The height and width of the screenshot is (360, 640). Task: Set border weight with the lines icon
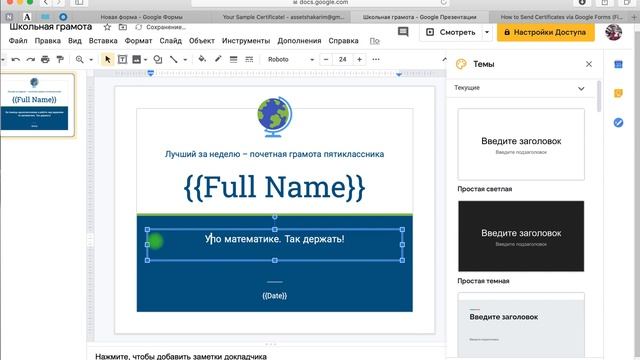pos(233,60)
